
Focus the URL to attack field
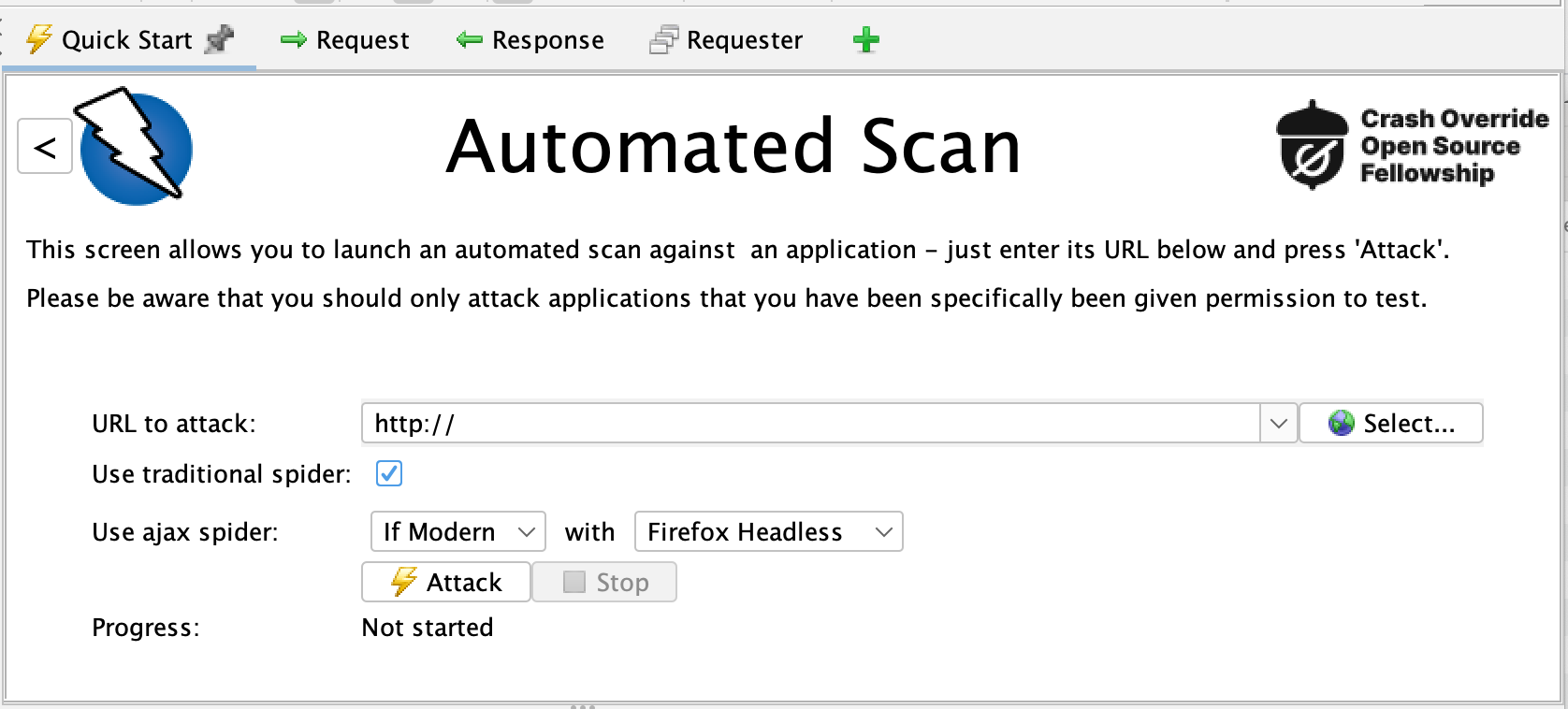[810, 424]
